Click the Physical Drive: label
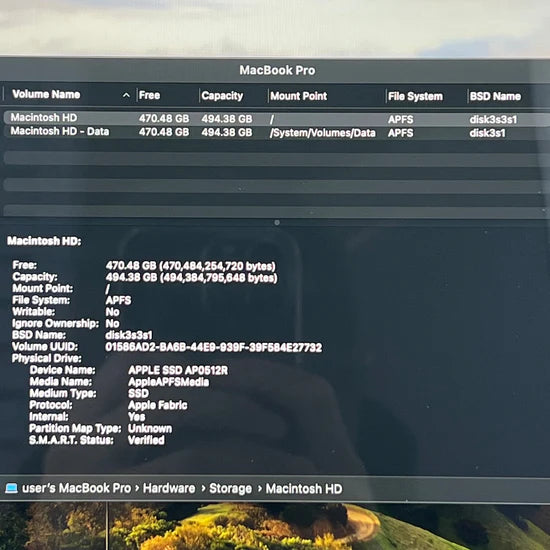The height and width of the screenshot is (550, 550). tap(46, 358)
